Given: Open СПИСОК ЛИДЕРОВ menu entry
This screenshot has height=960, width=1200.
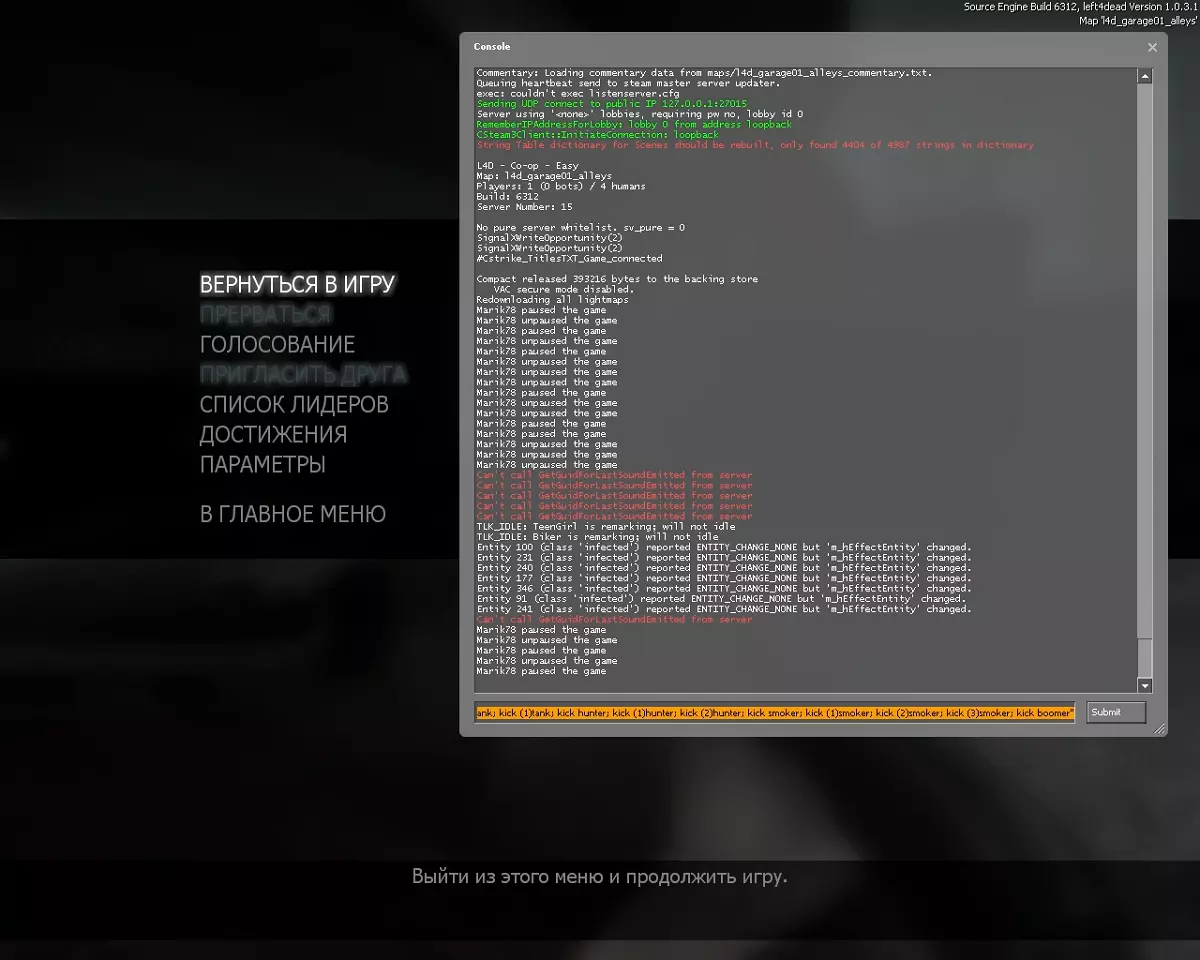Looking at the screenshot, I should point(294,404).
